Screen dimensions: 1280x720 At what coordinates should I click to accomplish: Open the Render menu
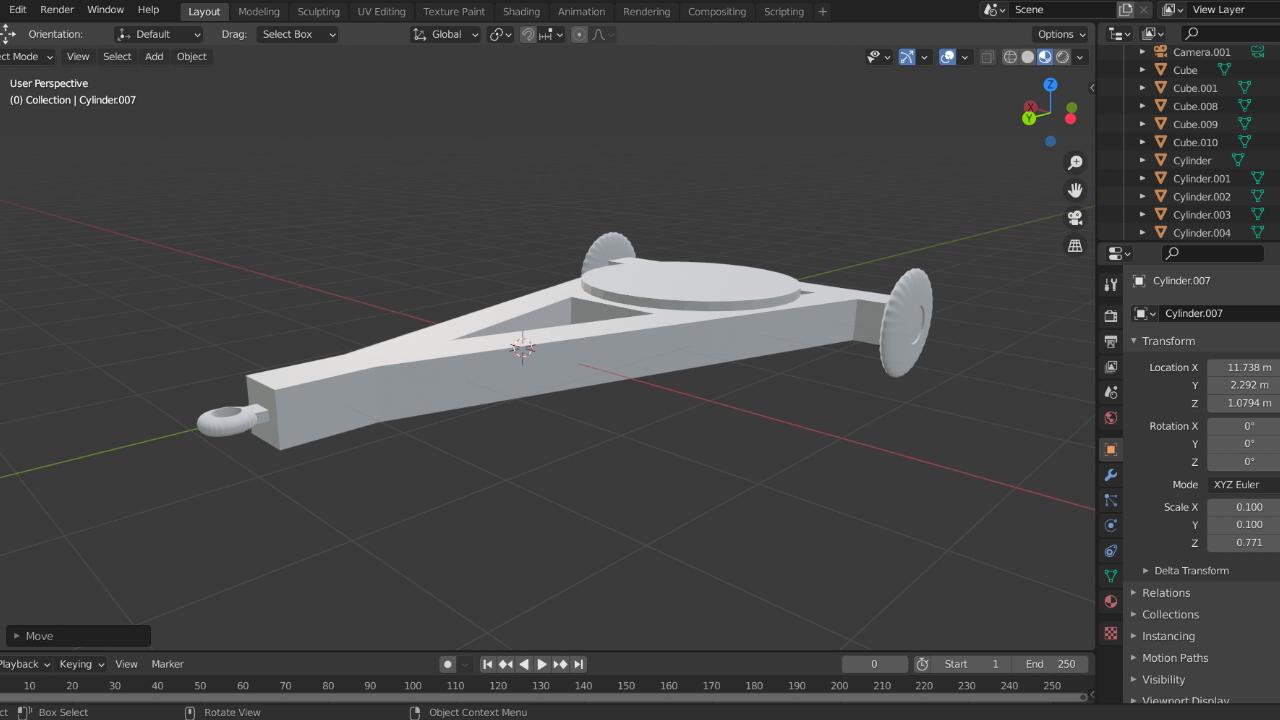pos(57,9)
